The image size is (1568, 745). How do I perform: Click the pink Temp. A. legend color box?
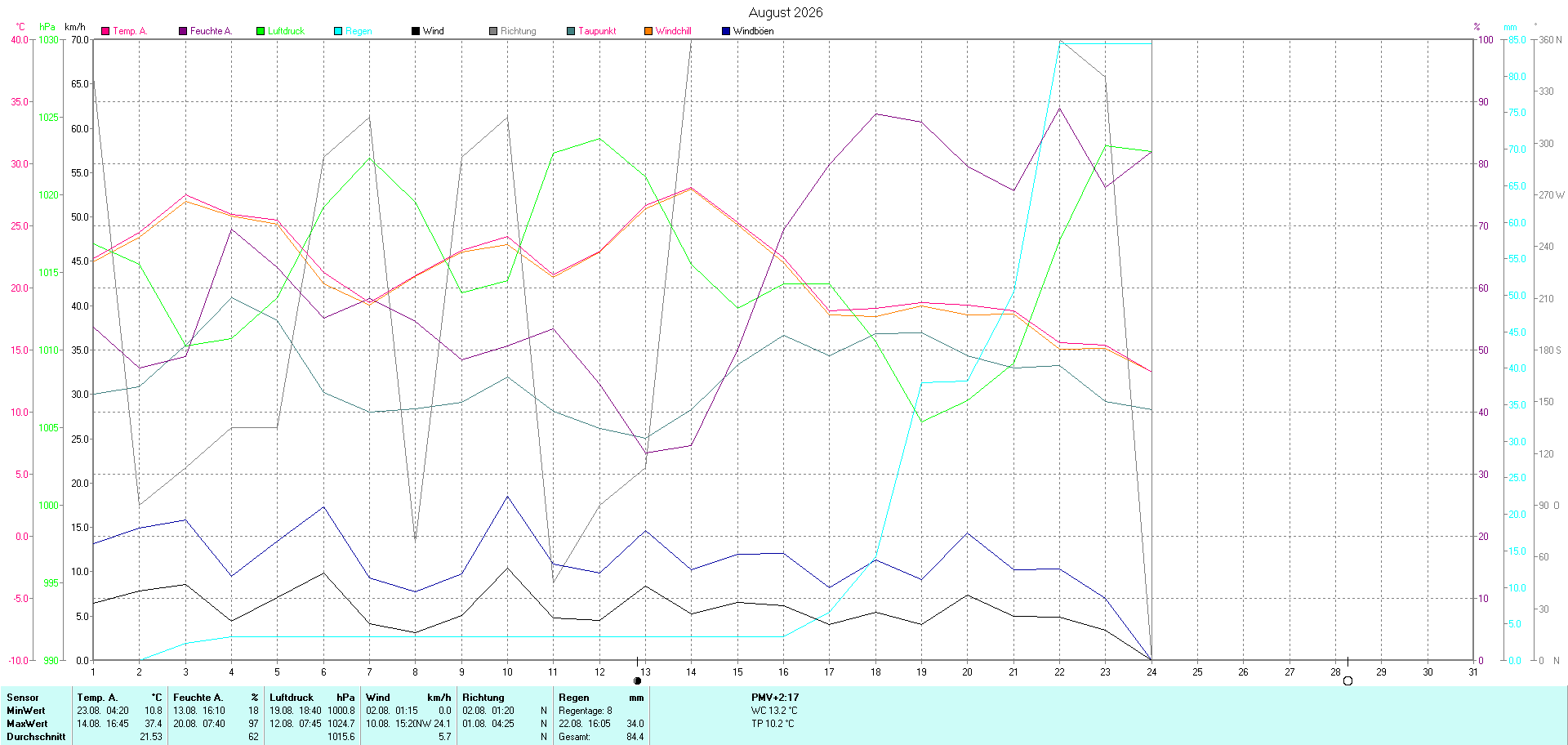[105, 31]
